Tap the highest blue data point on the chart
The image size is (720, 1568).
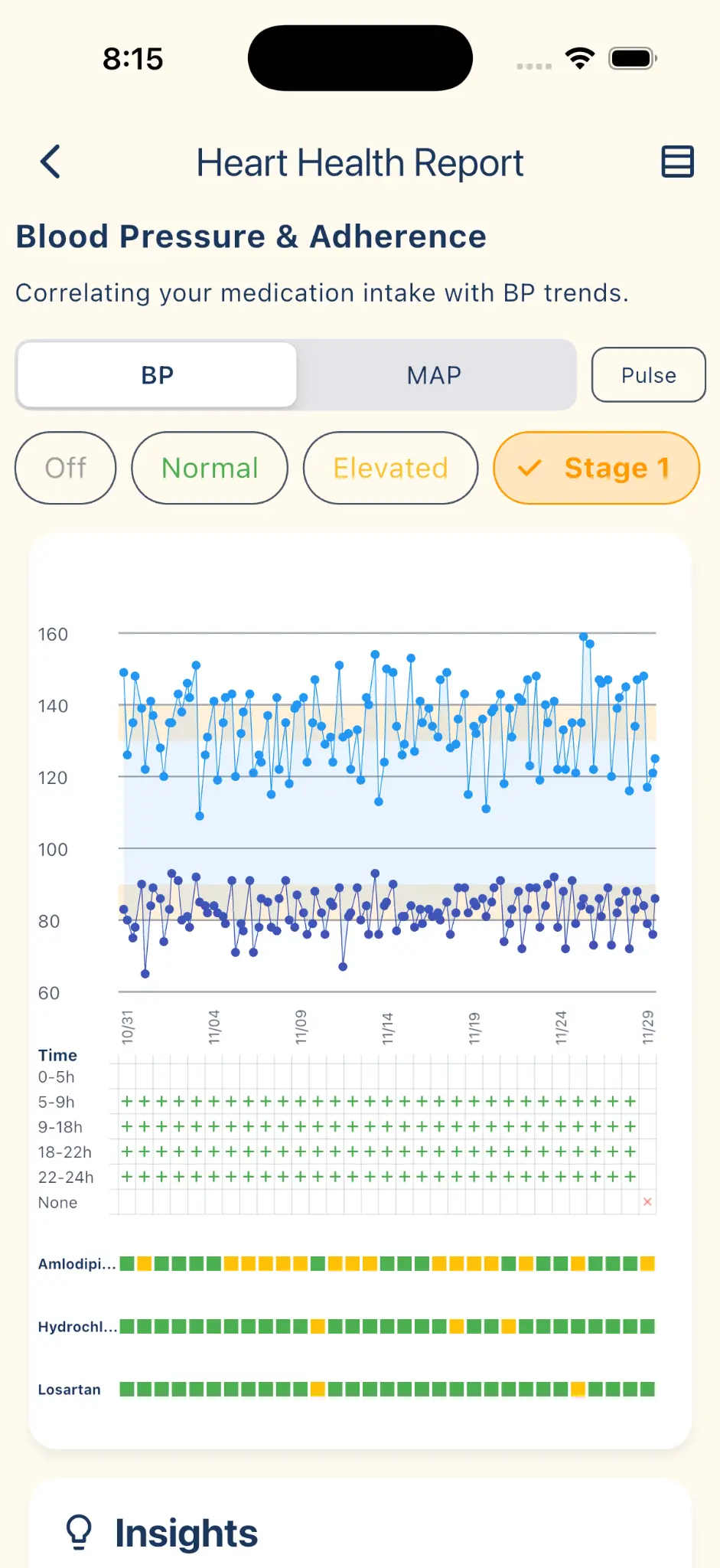tap(583, 635)
